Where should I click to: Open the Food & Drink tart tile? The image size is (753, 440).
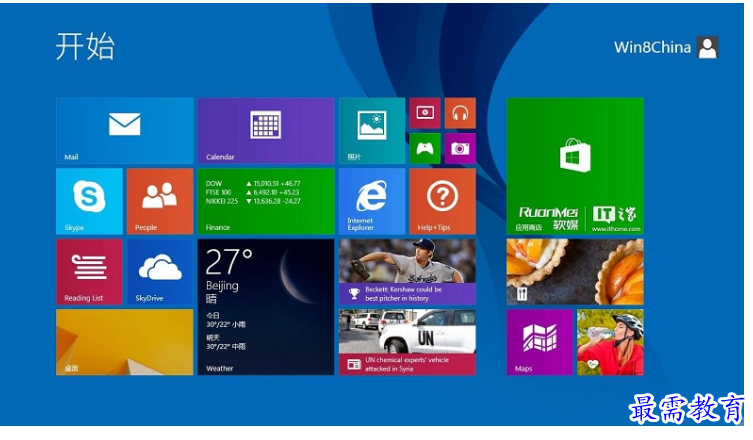point(575,272)
